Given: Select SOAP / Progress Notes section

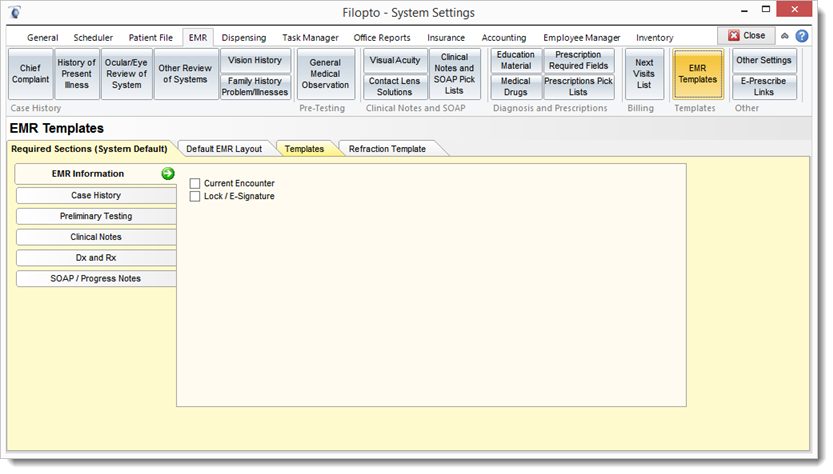Looking at the screenshot, I should pos(96,278).
